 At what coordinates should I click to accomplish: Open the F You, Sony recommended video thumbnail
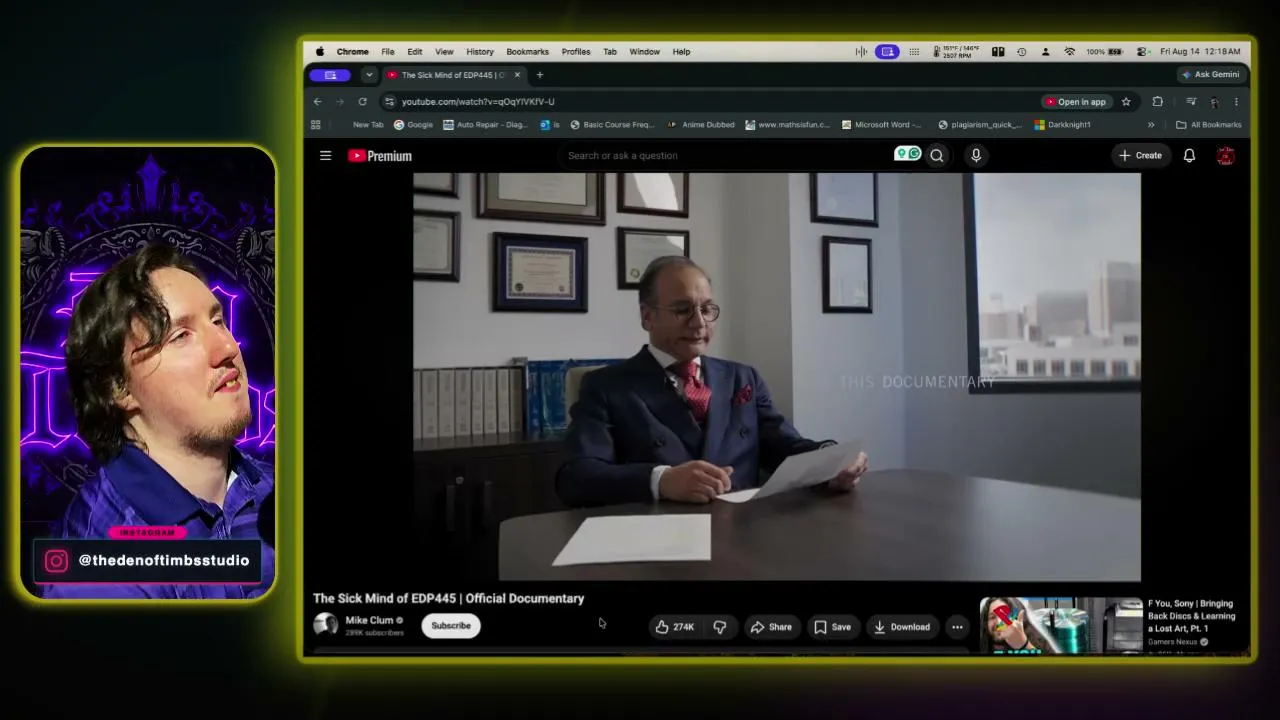pyautogui.click(x=1061, y=625)
